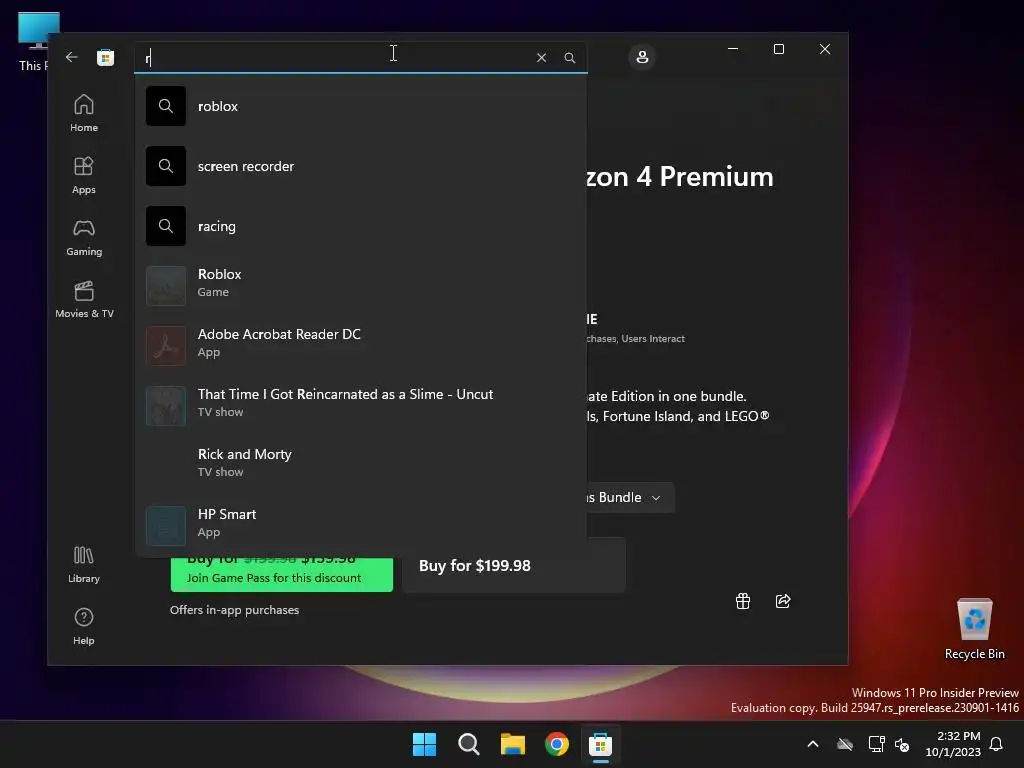Image resolution: width=1024 pixels, height=768 pixels.
Task: Open Movies & TV section in sidebar
Action: point(84,300)
